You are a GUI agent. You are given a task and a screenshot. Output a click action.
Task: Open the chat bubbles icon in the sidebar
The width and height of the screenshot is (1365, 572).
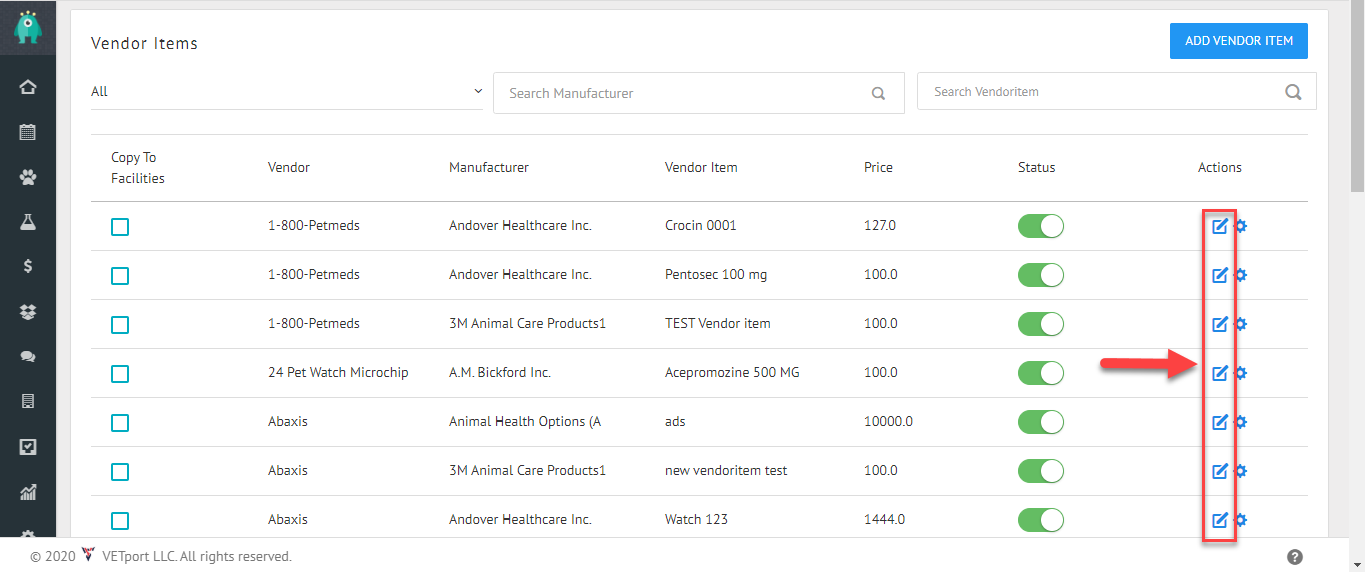click(28, 357)
